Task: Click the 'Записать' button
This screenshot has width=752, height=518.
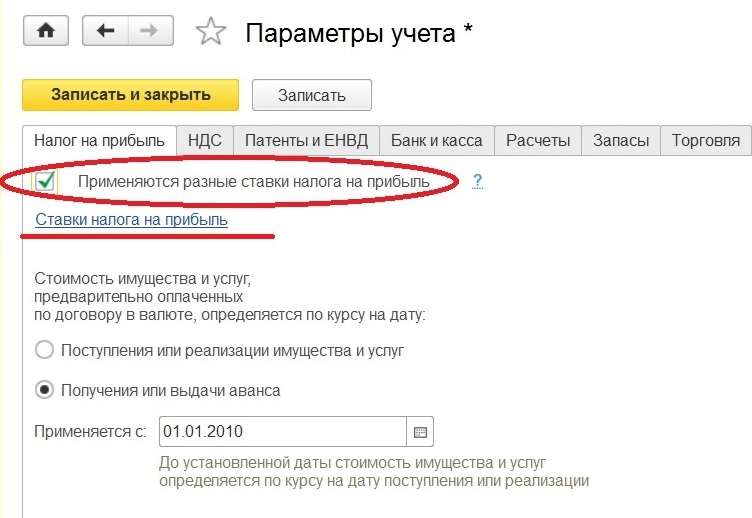Action: click(x=312, y=95)
